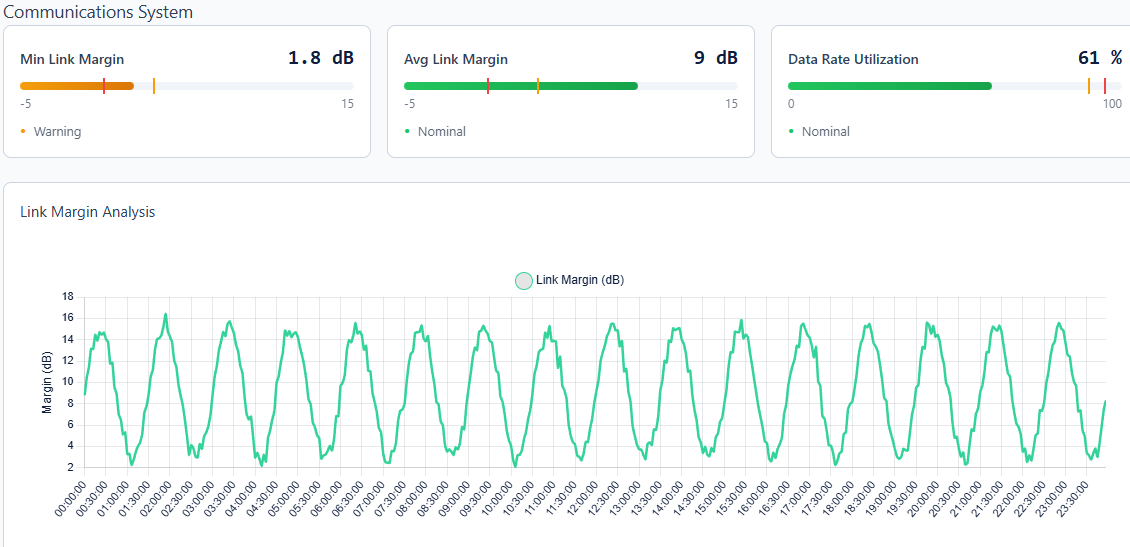Click the Data Rate Utilization progress bar
Viewport: 1130px width, 547px height.
tap(889, 86)
